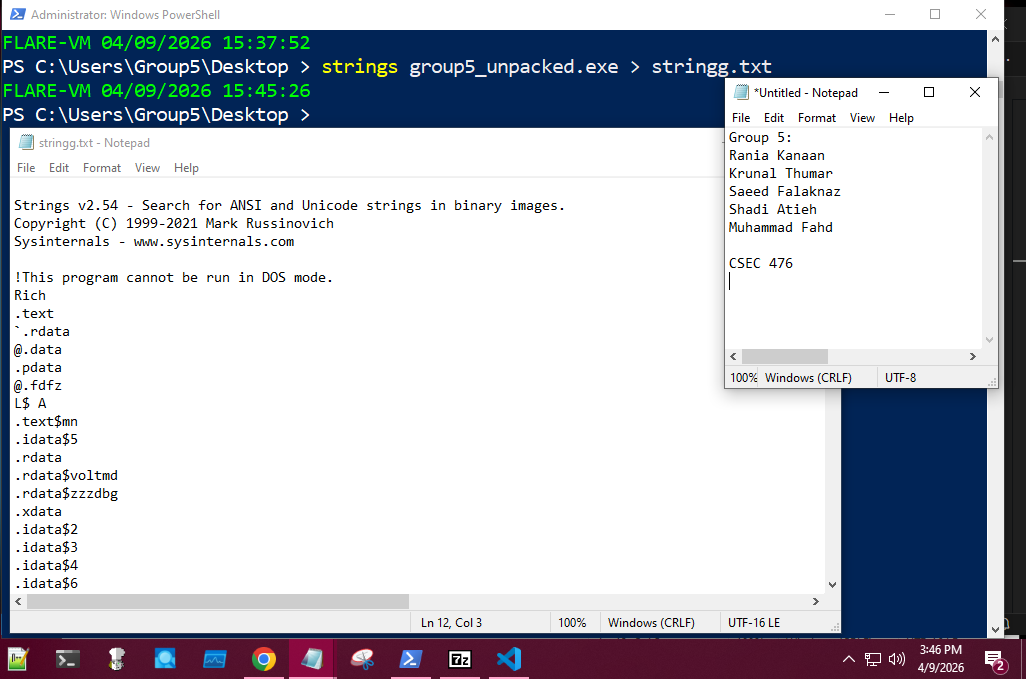Open Edit menu in Untitled Notepad

[x=774, y=118]
